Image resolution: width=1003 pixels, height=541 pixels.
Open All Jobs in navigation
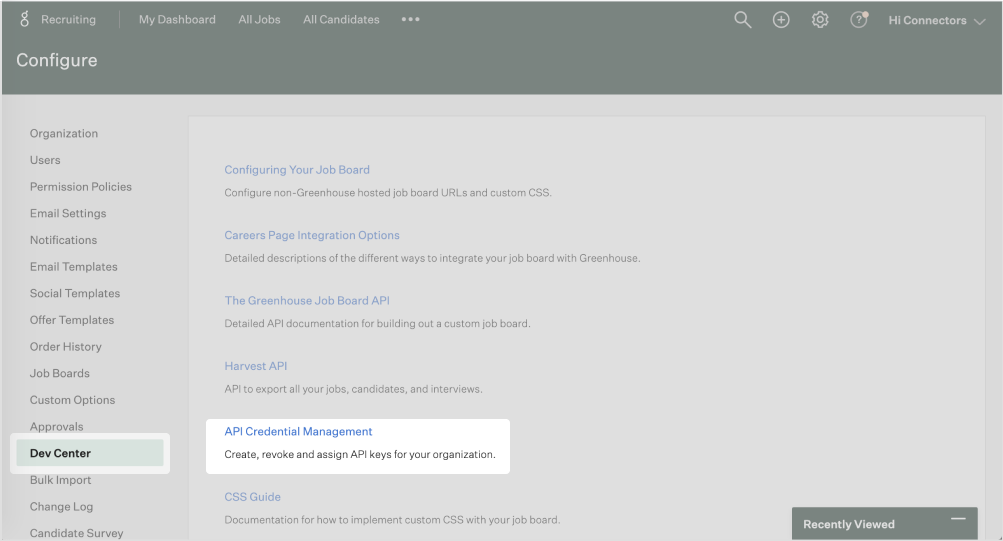[259, 19]
